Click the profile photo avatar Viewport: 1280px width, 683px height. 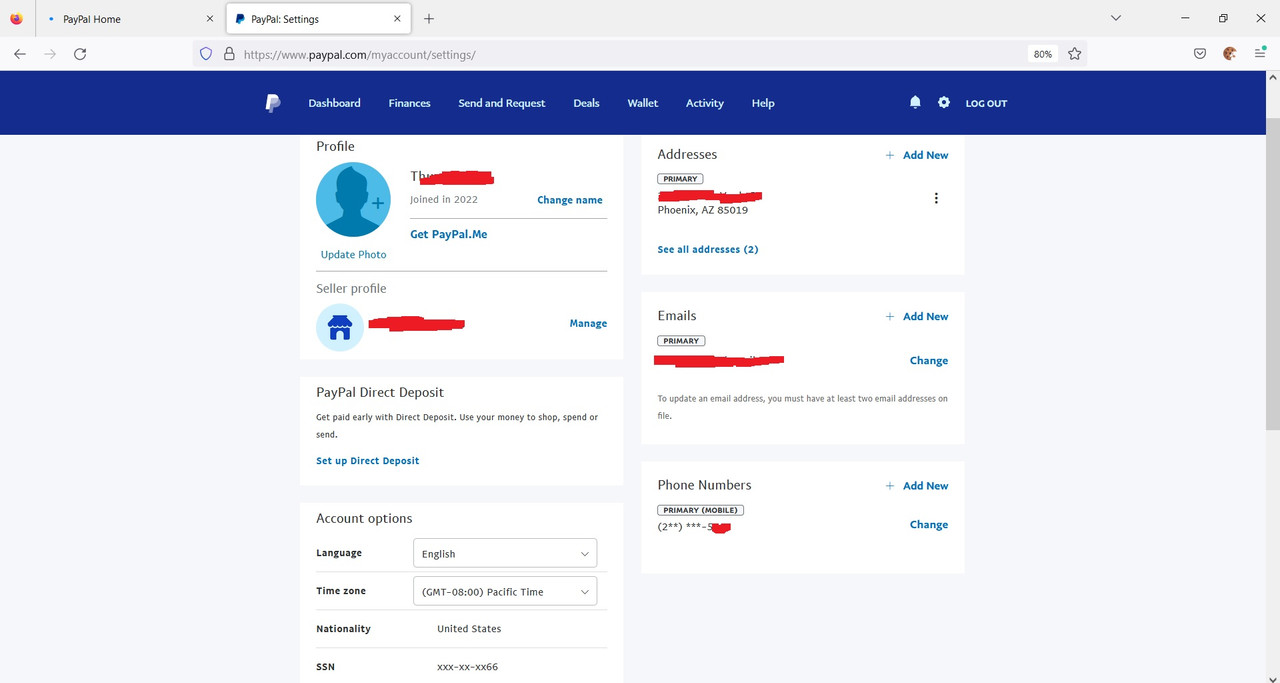pos(353,199)
